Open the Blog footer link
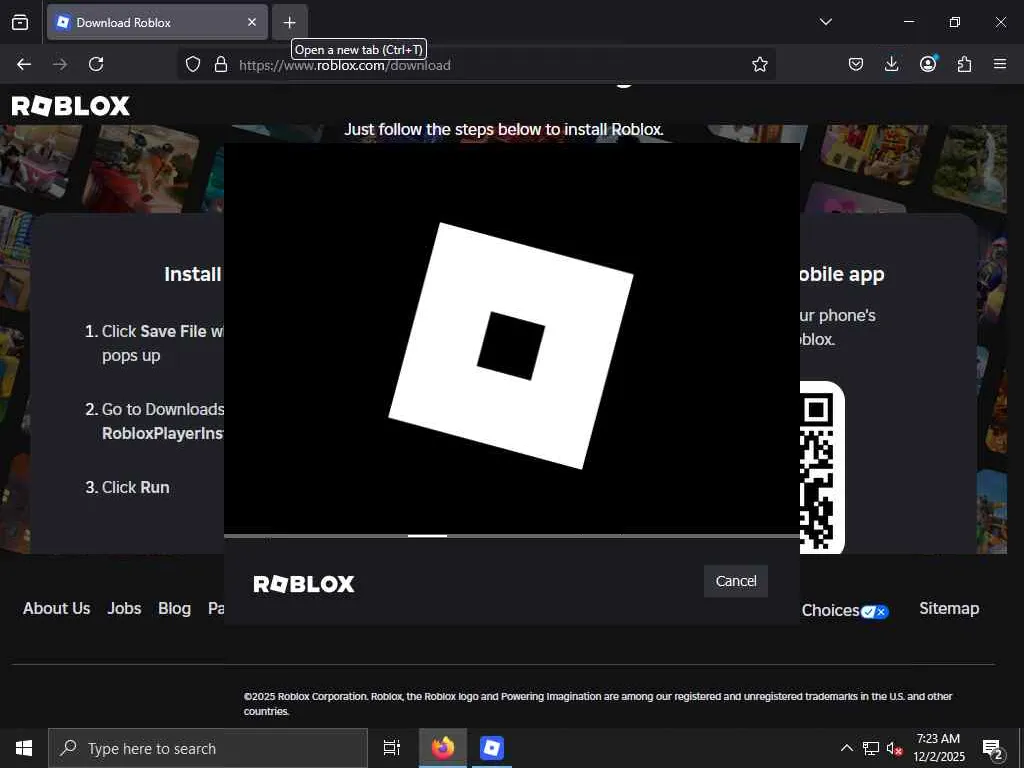The height and width of the screenshot is (768, 1024). 174,608
